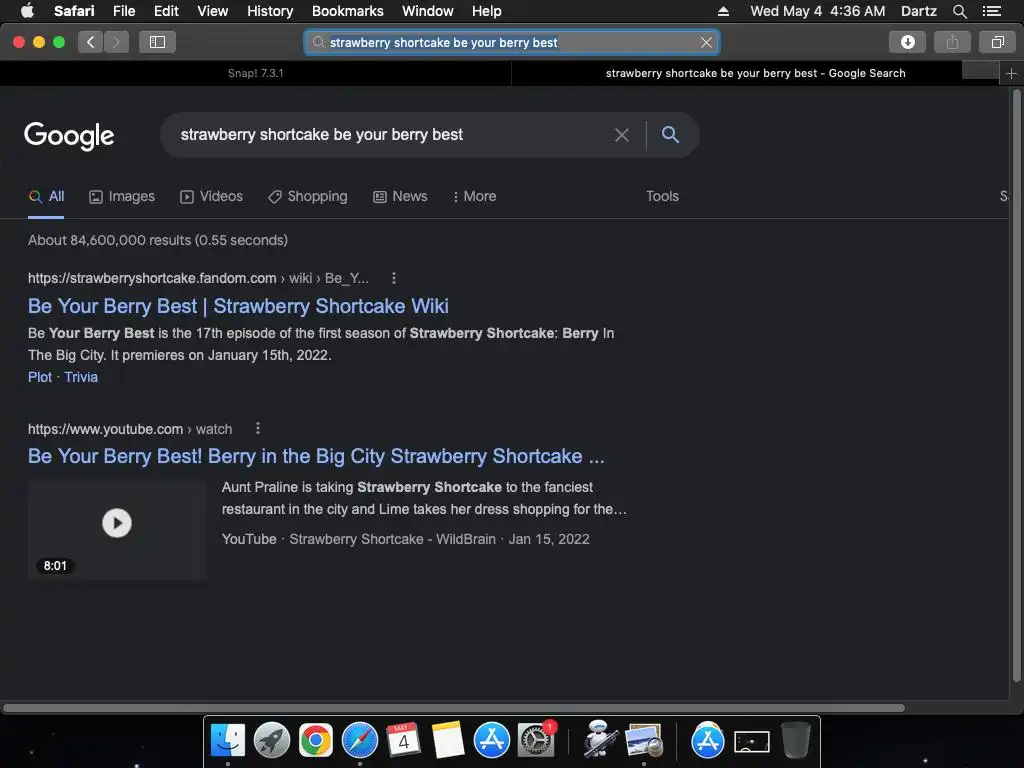Viewport: 1024px width, 768px height.
Task: Play the 8:01 video thumbnail
Action: pos(117,530)
